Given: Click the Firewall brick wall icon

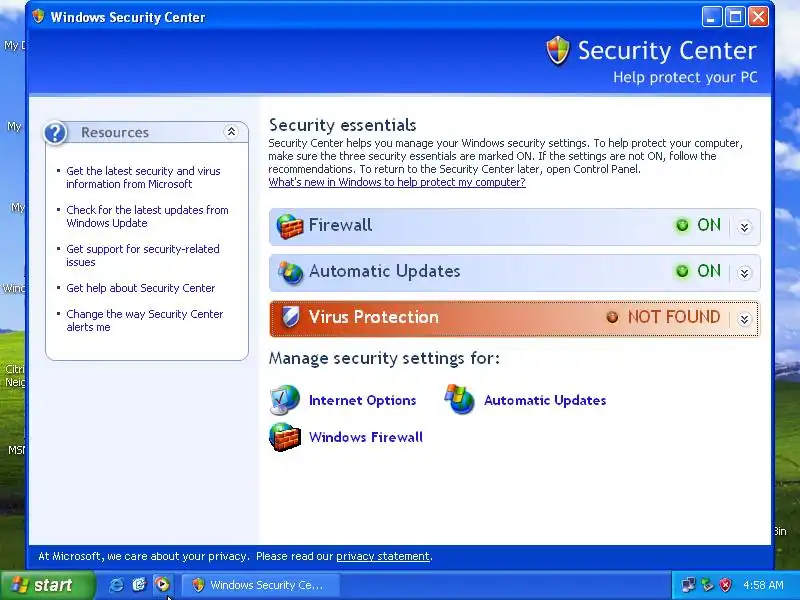Looking at the screenshot, I should pos(289,227).
